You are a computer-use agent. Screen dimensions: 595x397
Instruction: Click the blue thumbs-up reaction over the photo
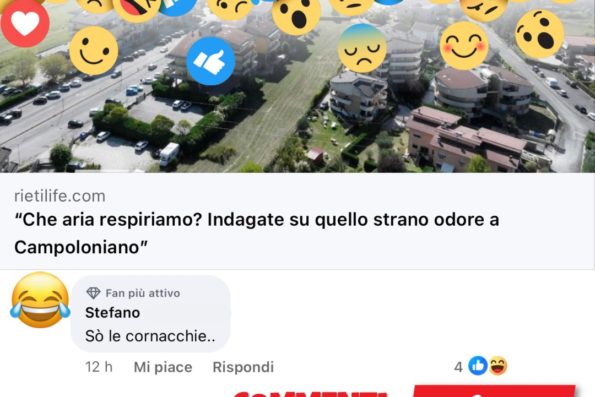(x=211, y=61)
